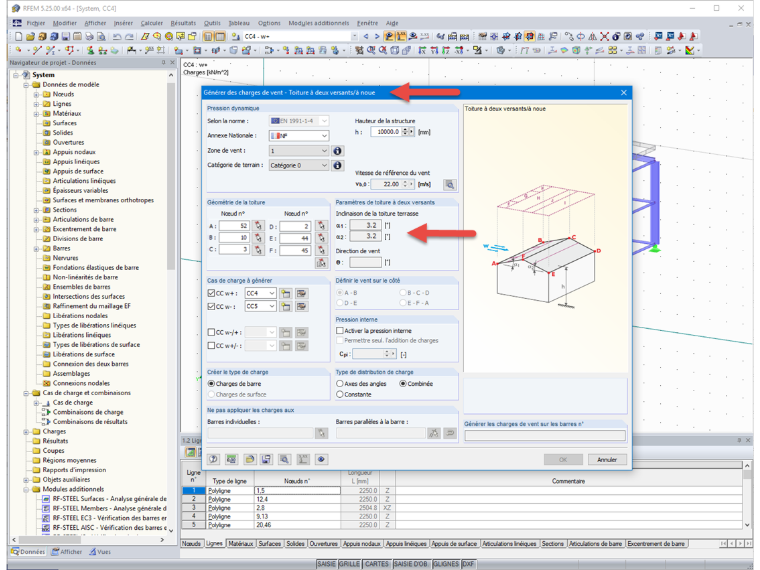Go to previous load case arrow
The width and height of the screenshot is (760, 570).
click(366, 36)
